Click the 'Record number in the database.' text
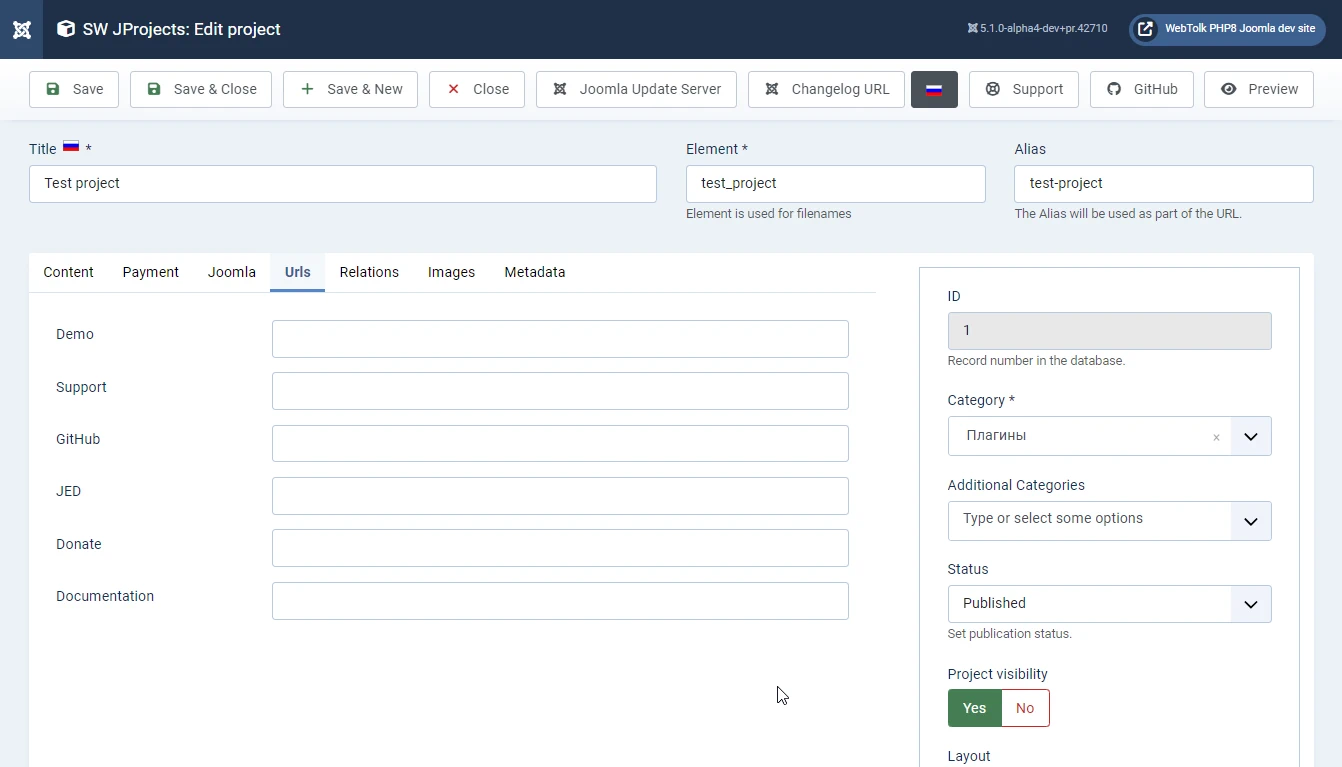Image resolution: width=1342 pixels, height=767 pixels. click(1036, 361)
